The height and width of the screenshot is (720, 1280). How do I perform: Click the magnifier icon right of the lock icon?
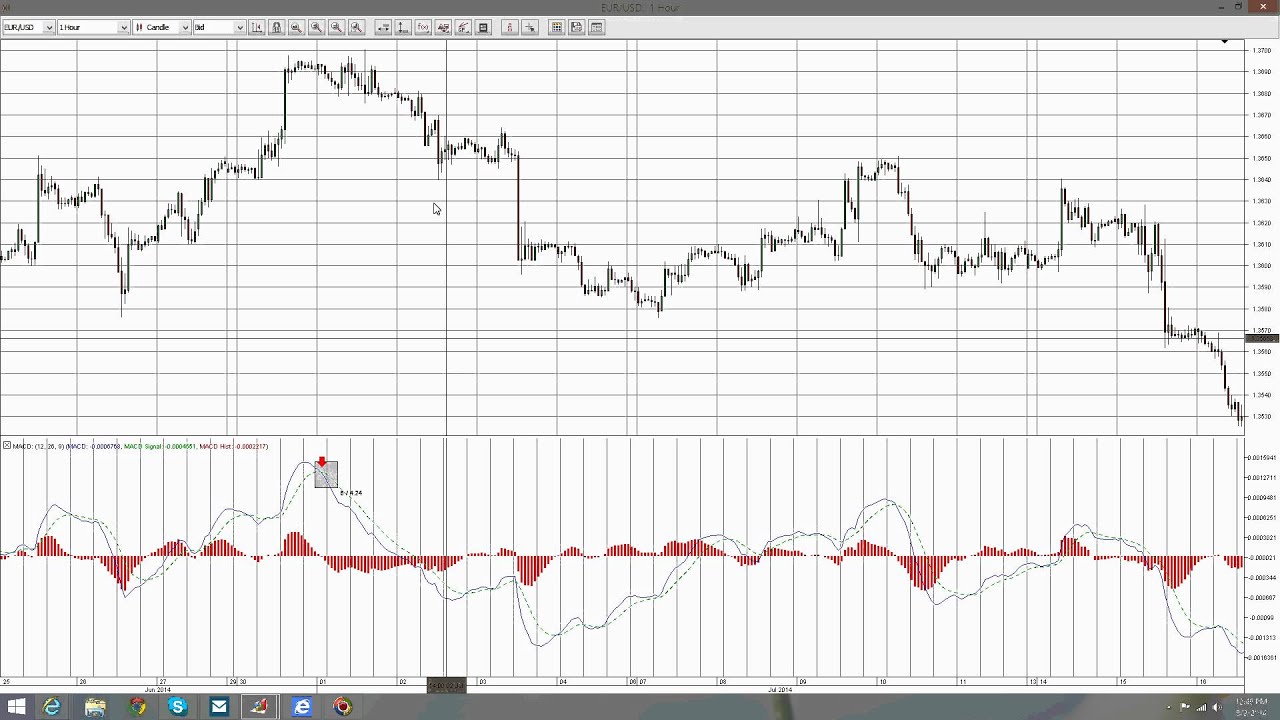click(x=296, y=27)
